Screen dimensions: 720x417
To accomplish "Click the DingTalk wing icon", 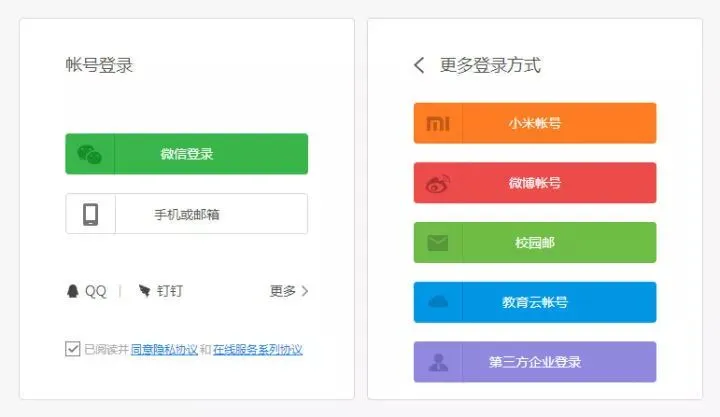I will pyautogui.click(x=144, y=290).
